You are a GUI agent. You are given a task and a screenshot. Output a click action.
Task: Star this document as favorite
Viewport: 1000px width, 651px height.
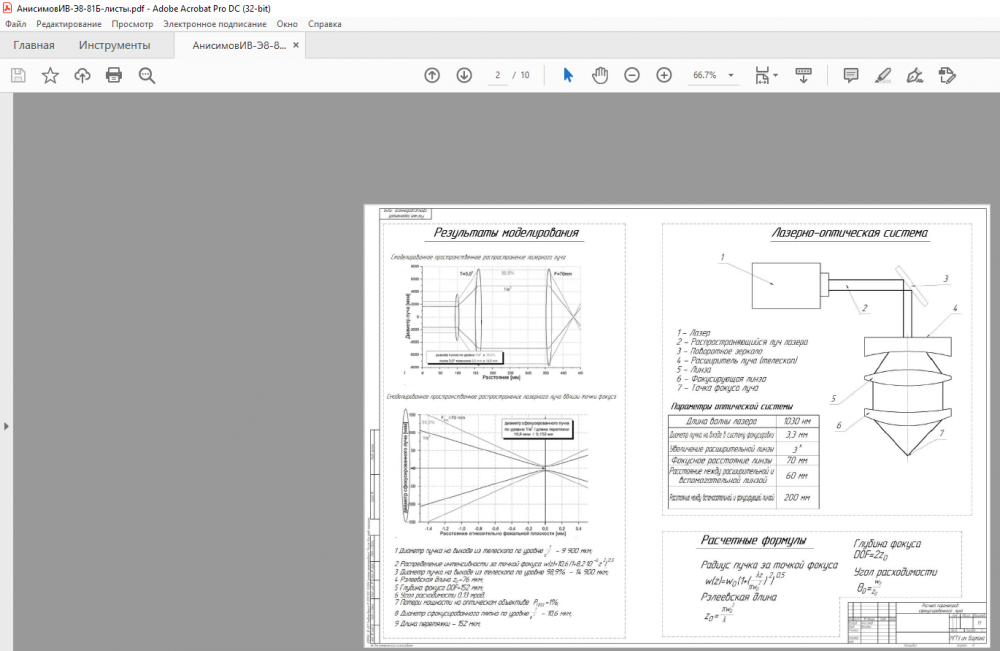pos(50,75)
